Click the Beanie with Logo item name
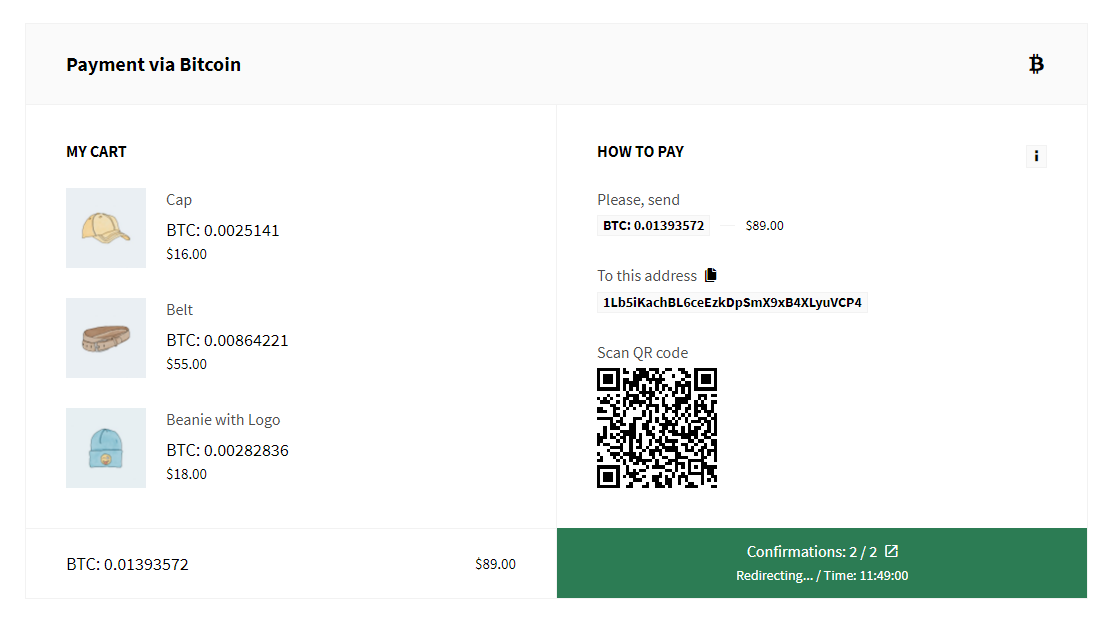Viewport: 1112px width, 622px height. click(x=223, y=420)
